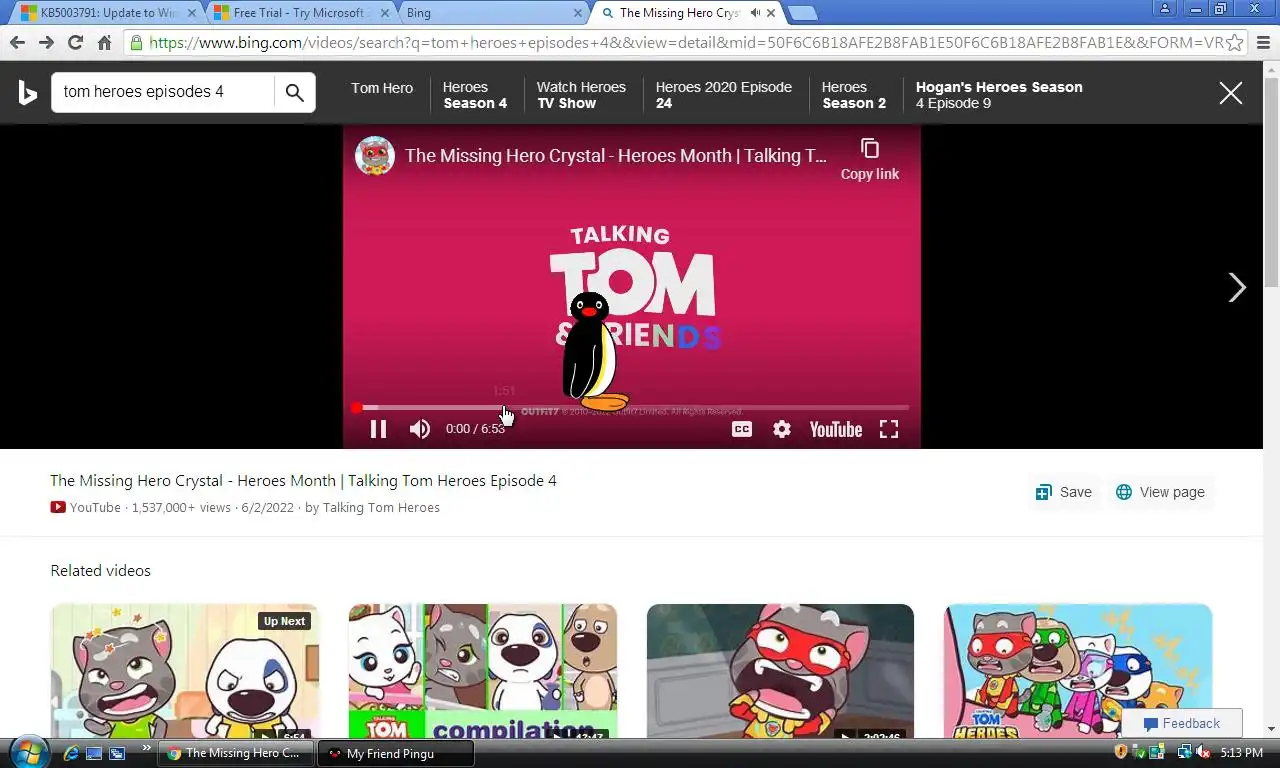Click page scrollbar down arrow
Screen dimensions: 1280x768
1271,729
